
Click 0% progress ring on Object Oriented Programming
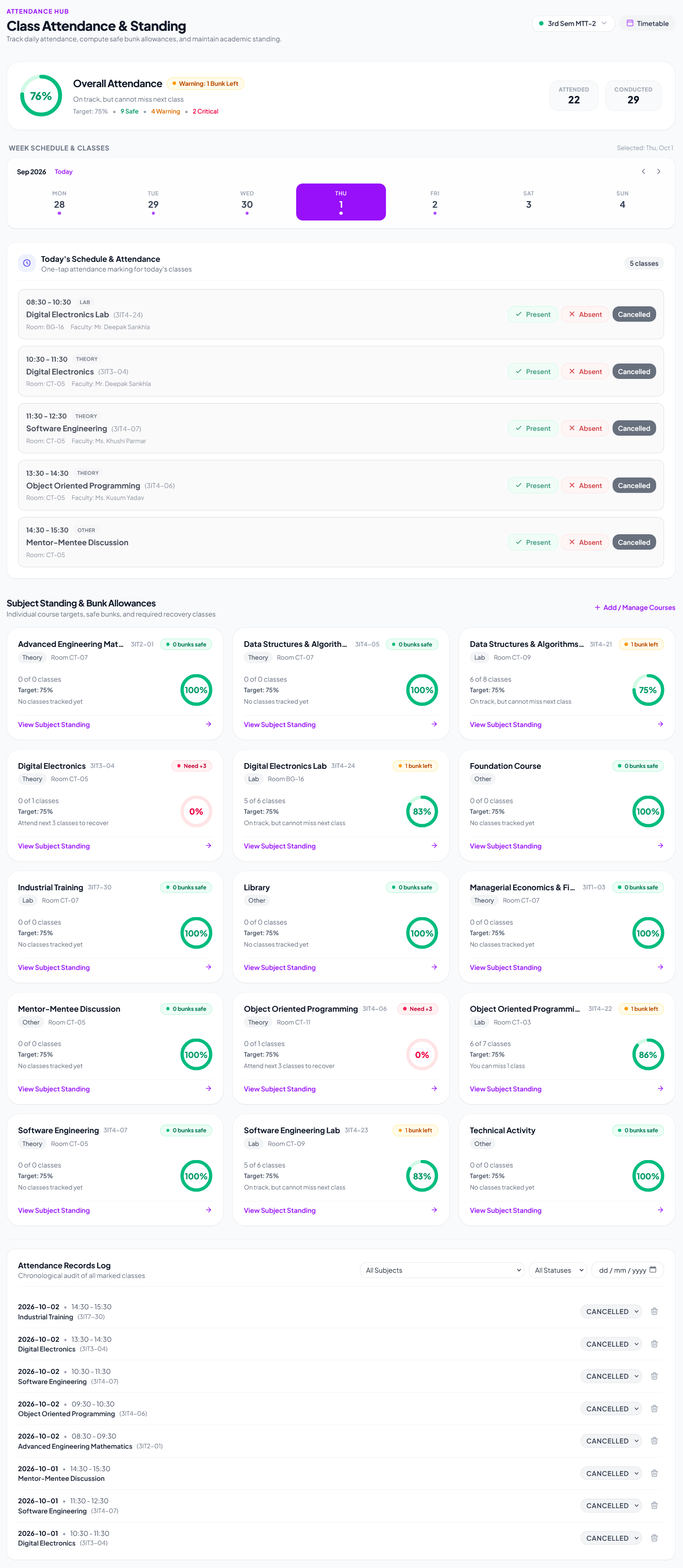[422, 1055]
